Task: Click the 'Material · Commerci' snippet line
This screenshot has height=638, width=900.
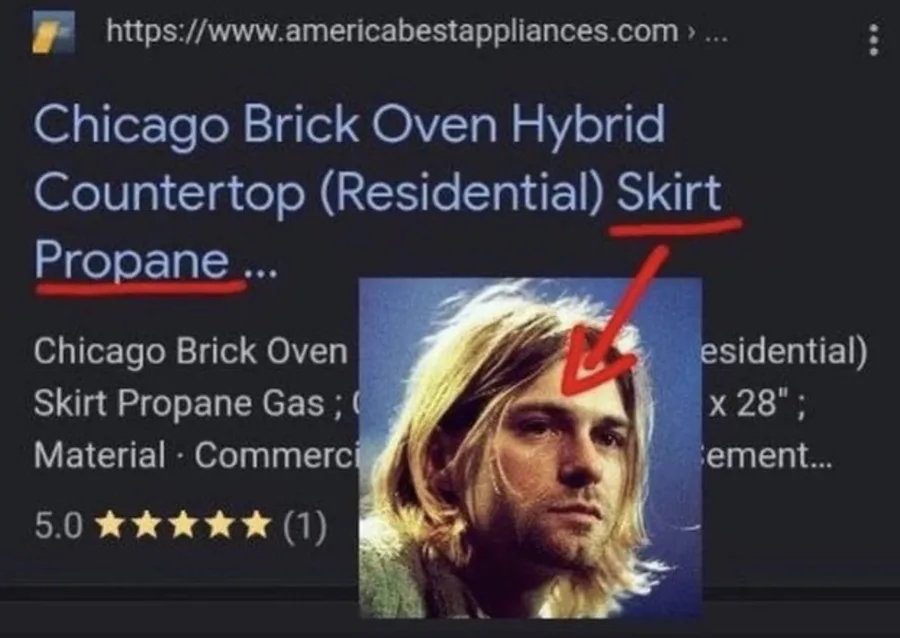Action: 195,455
